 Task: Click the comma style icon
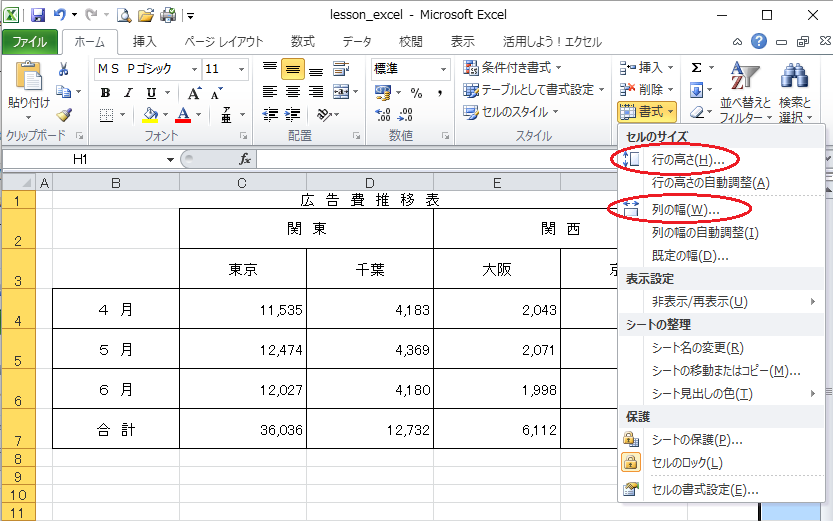440,93
